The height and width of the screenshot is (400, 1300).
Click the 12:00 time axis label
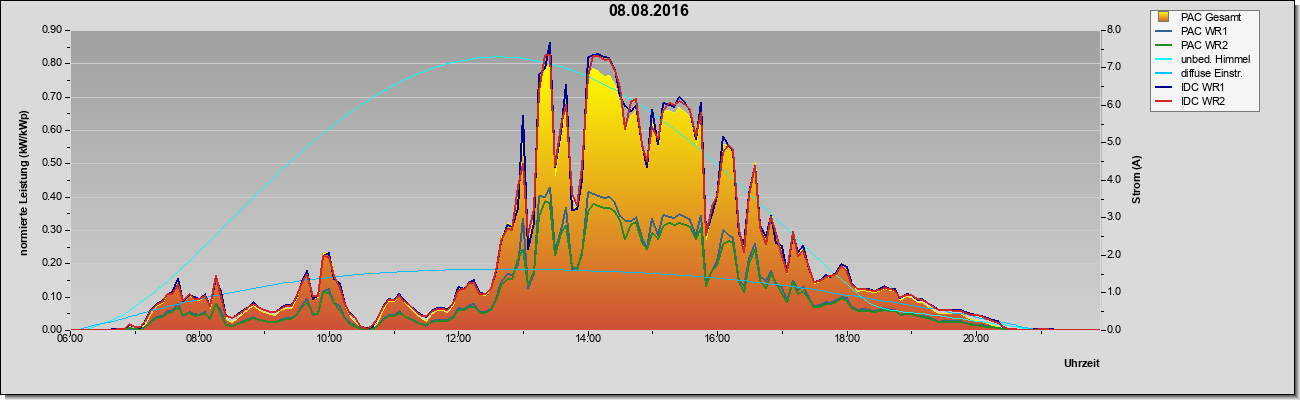457,340
